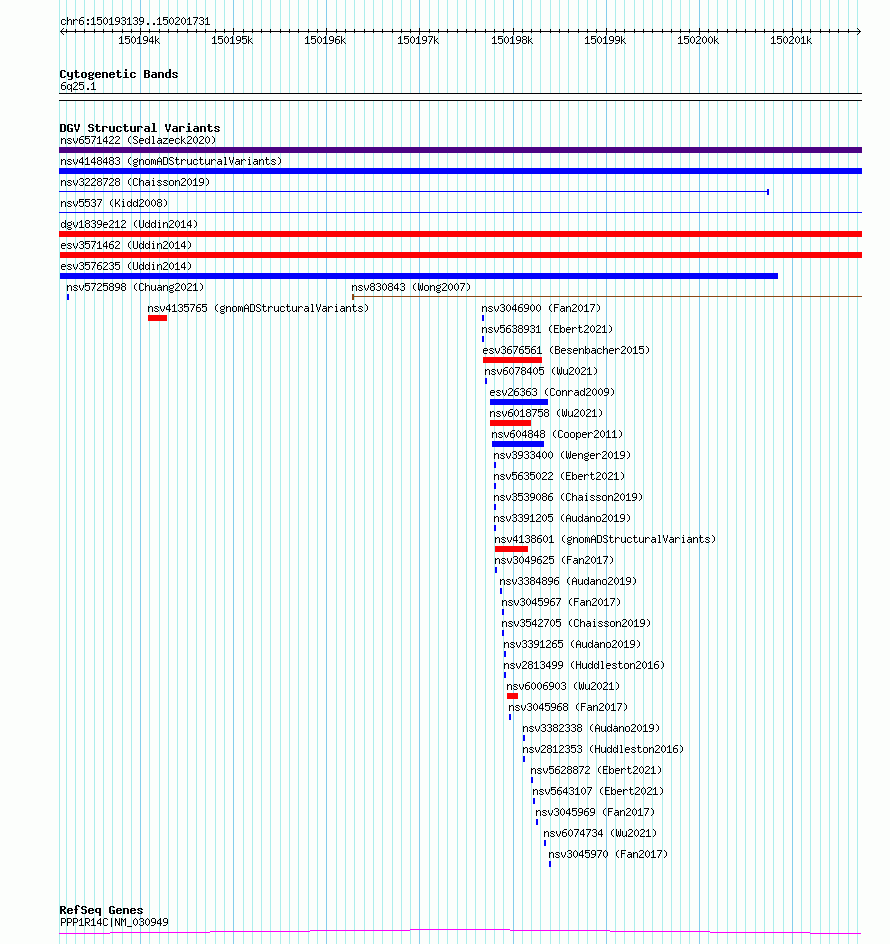The image size is (890, 944).
Task: Click nsv4135765 (gnomADStructuralVariants) label
Action: (x=258, y=308)
